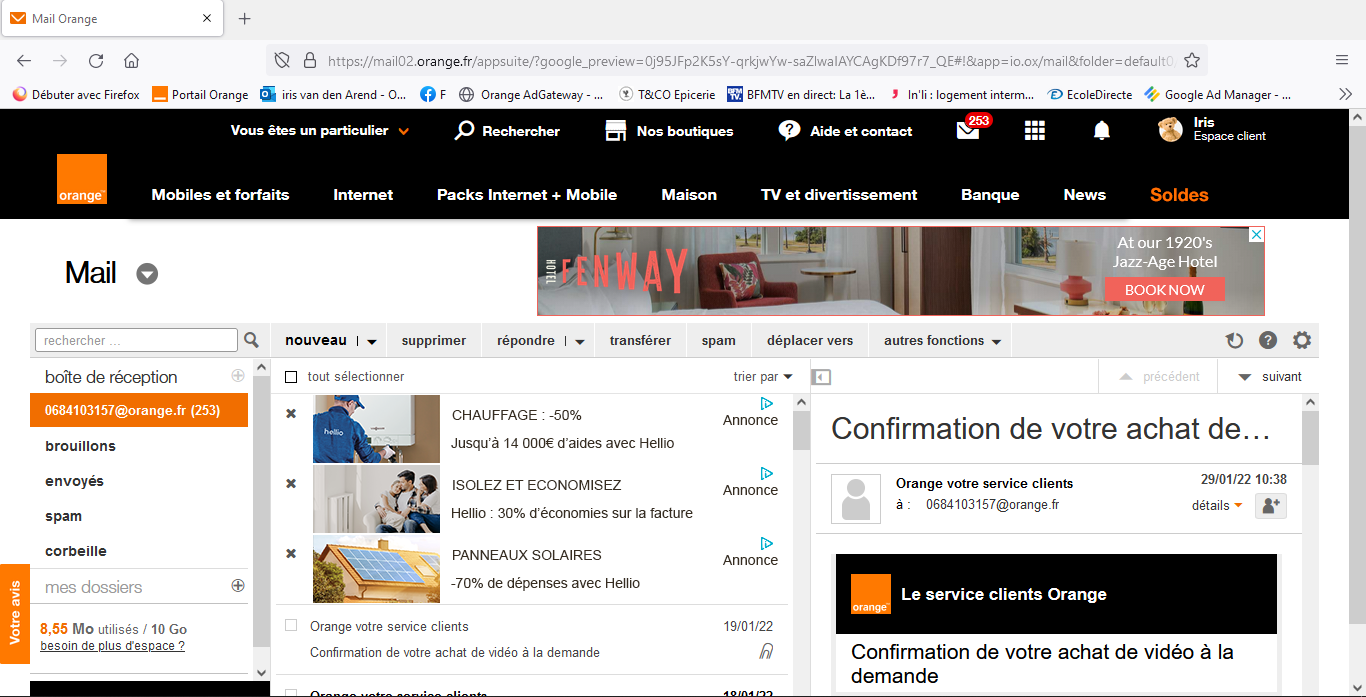The height and width of the screenshot is (697, 1366).
Task: Dismiss ISOLEZ ET ECONOMISEZ ad with X
Action: 291,483
